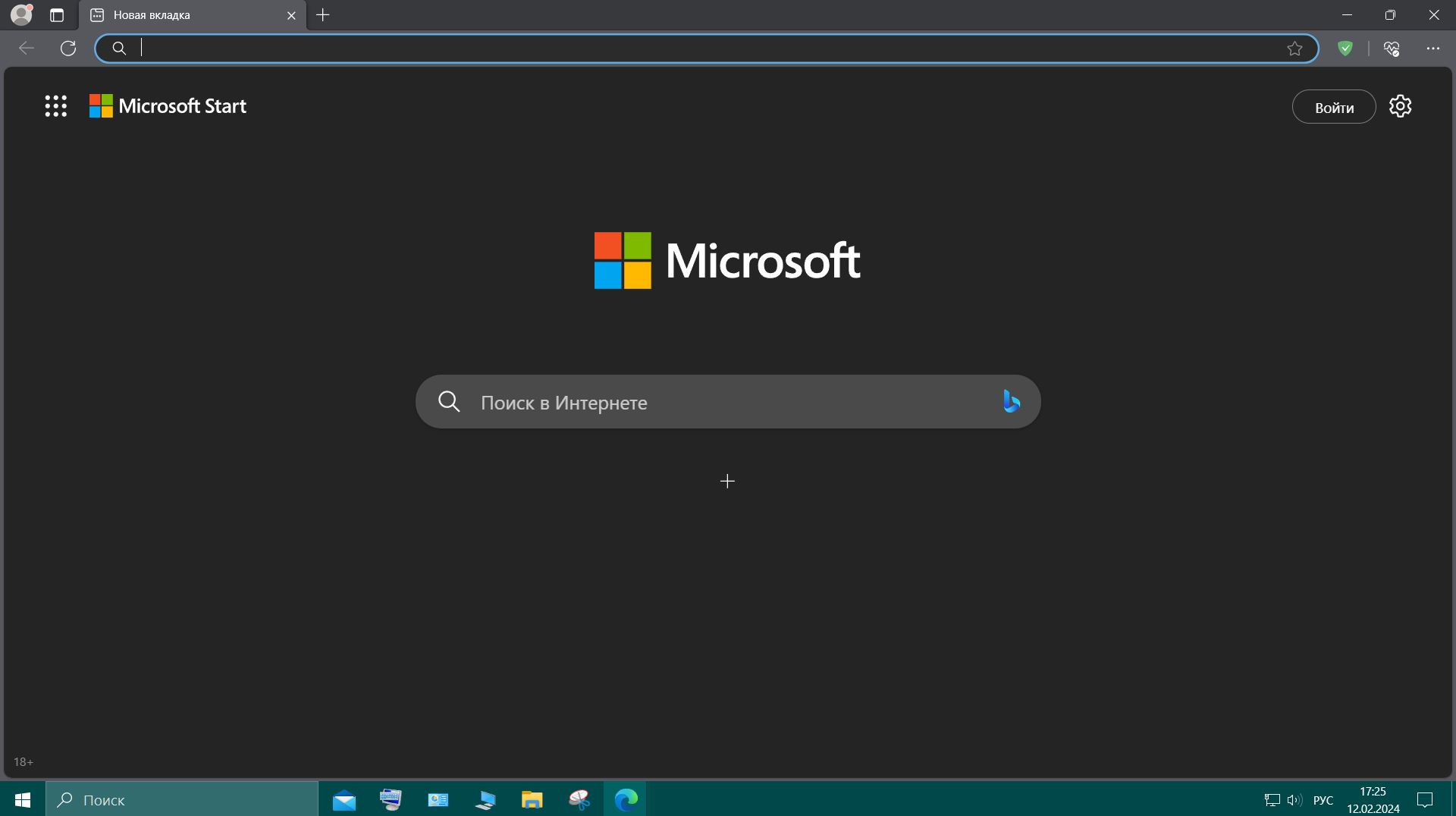Click the taskbar Поиск search box
This screenshot has height=816, width=1456.
click(x=182, y=799)
